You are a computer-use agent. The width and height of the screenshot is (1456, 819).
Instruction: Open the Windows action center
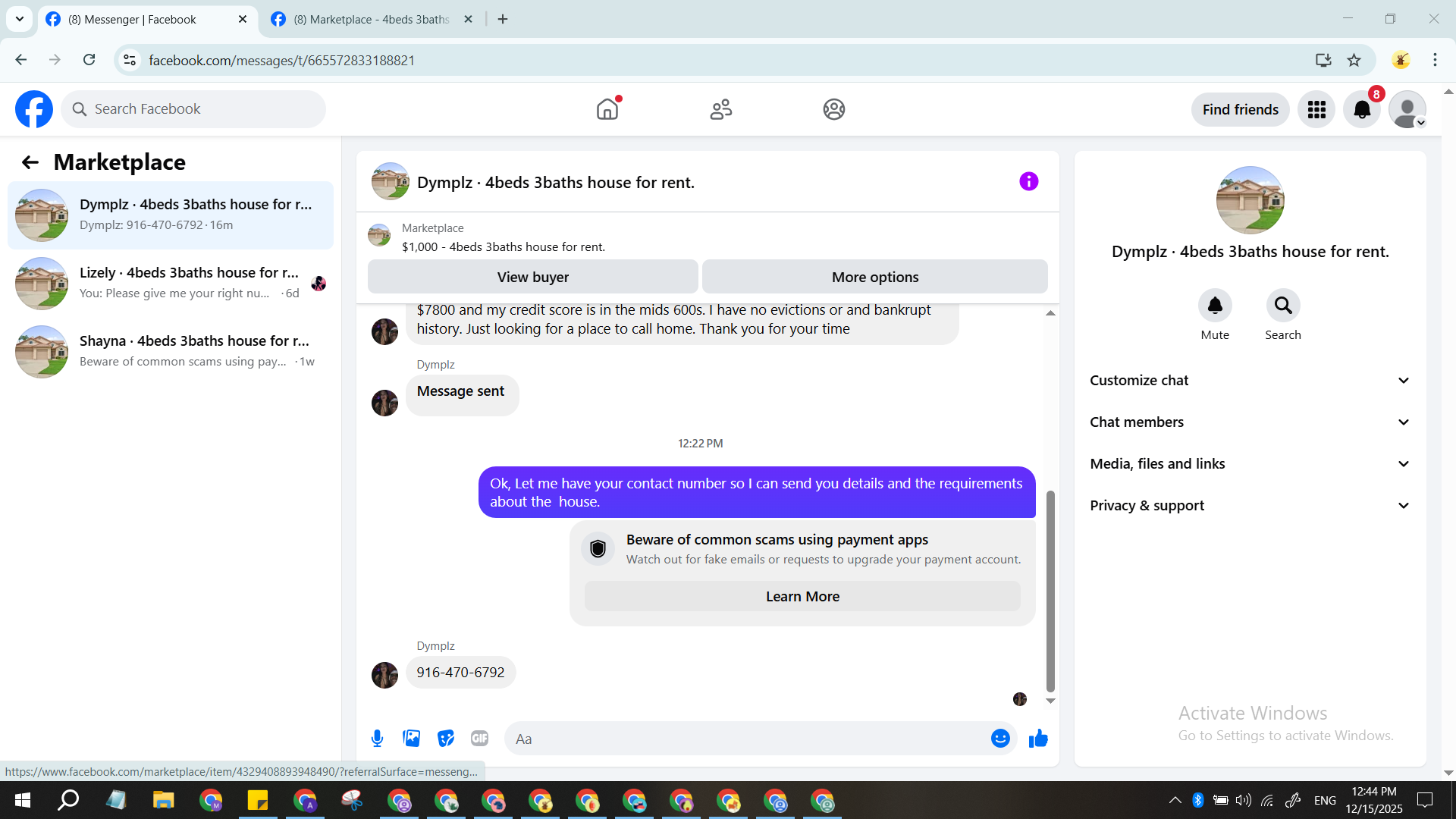1425,800
